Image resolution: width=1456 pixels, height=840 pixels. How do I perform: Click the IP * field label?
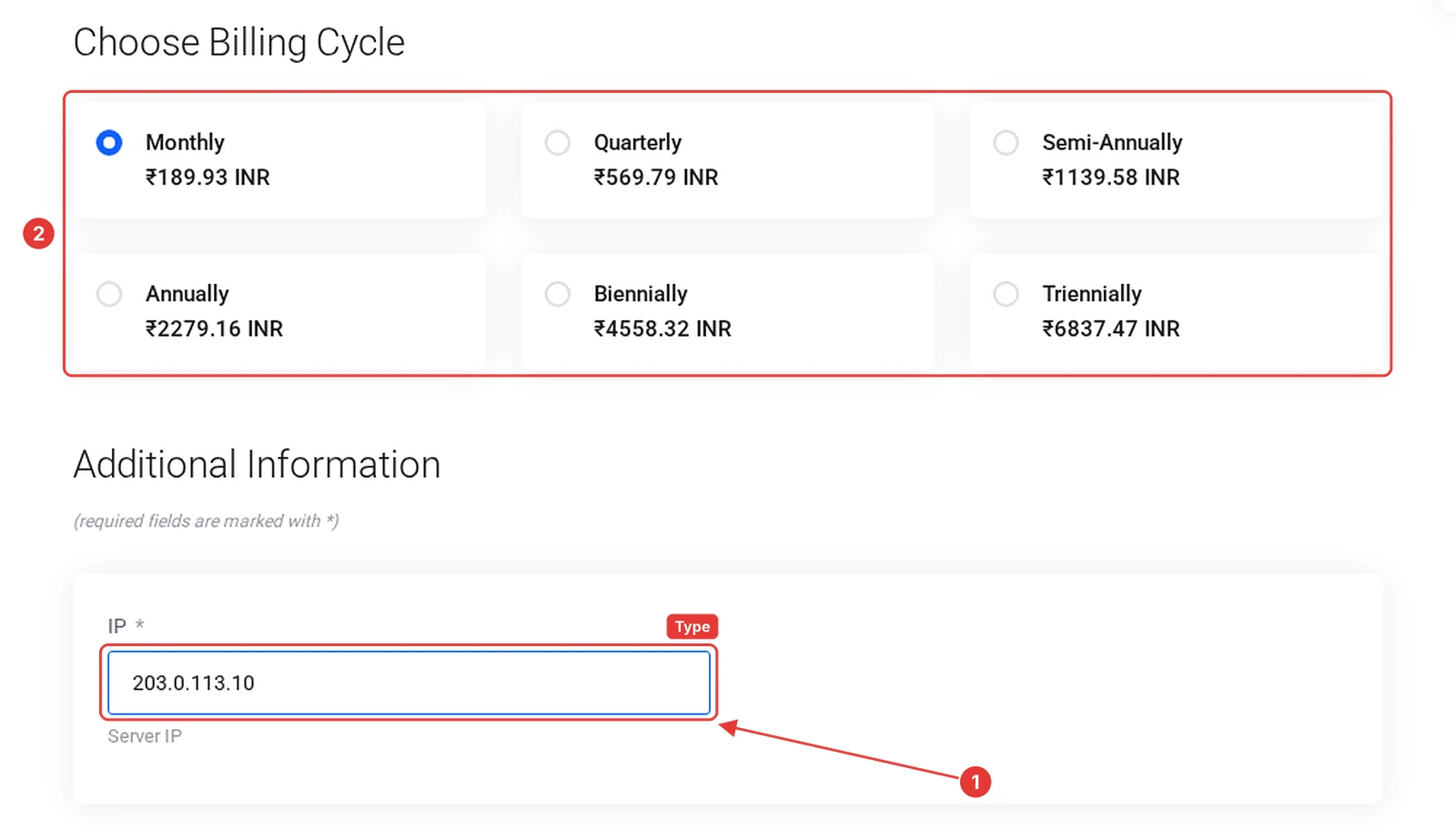pos(126,626)
